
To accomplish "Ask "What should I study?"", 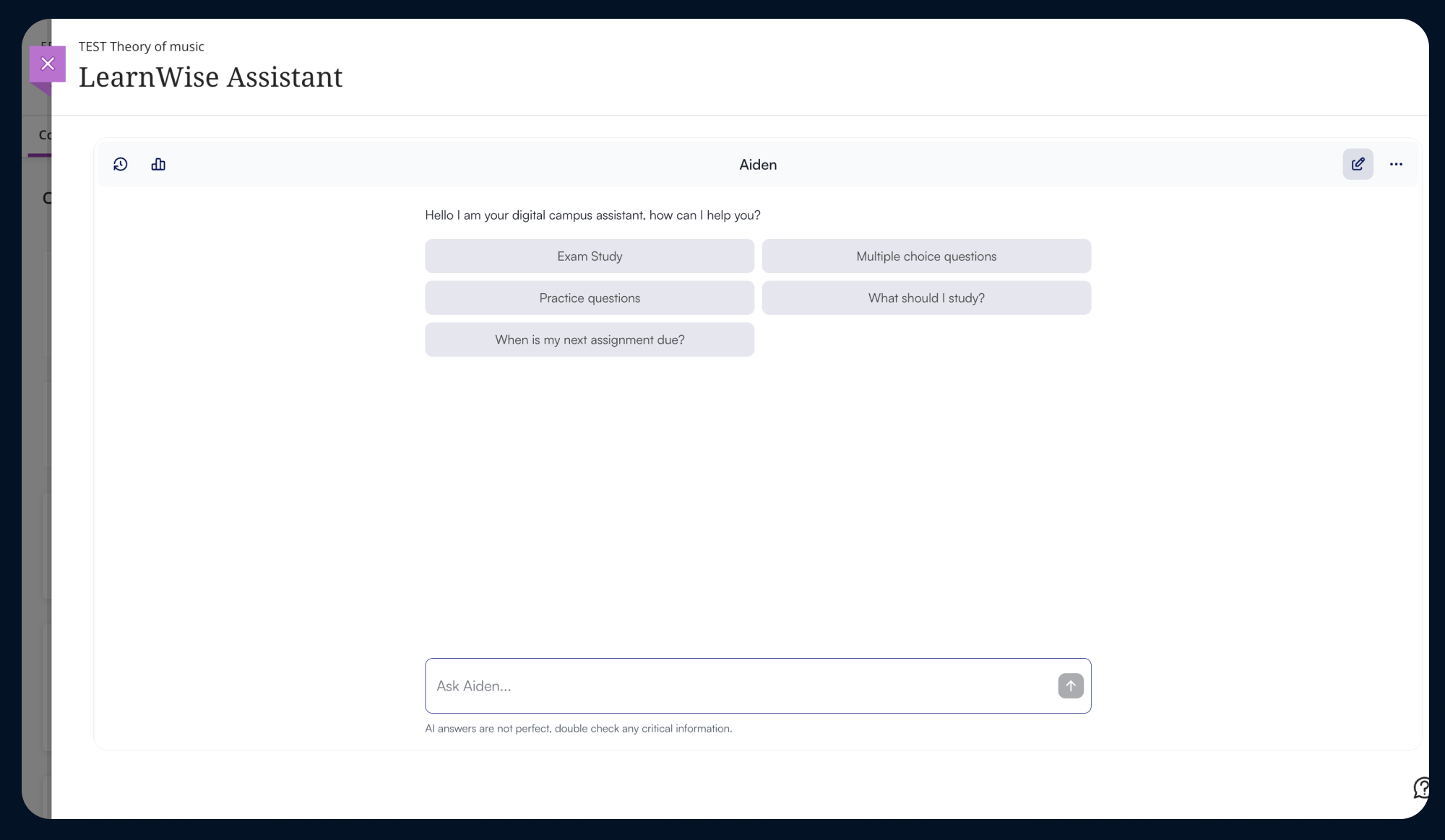I will (926, 298).
